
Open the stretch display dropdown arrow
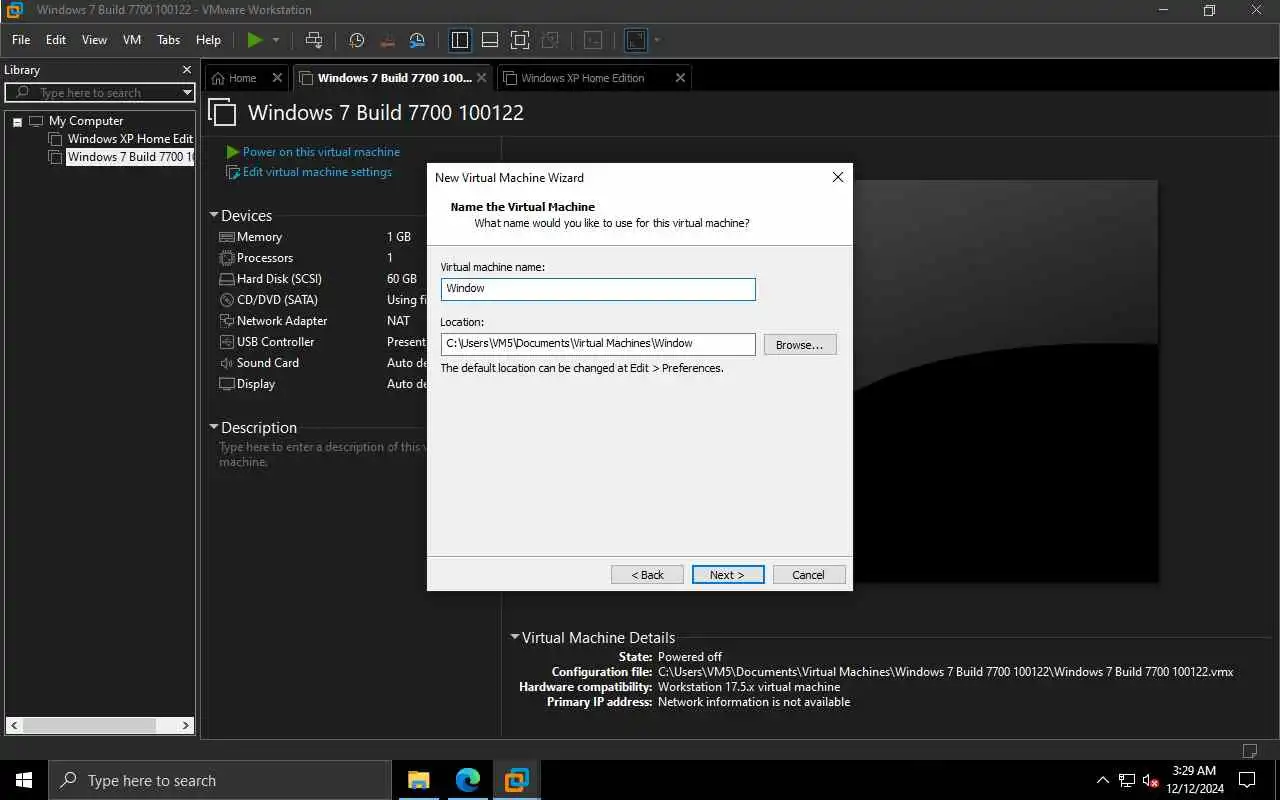coord(657,40)
